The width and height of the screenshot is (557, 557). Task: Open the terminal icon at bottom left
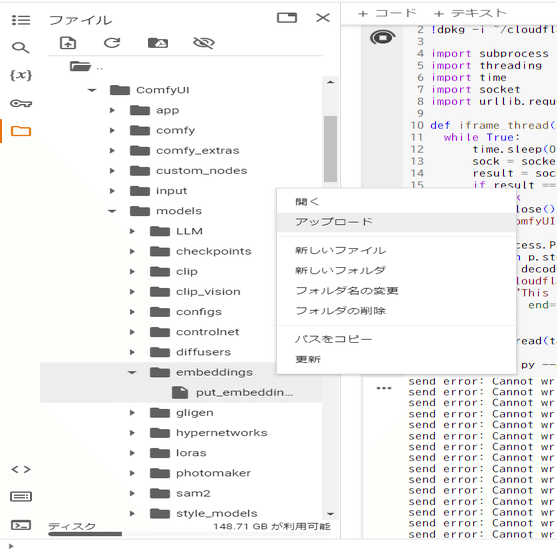[x=21, y=525]
